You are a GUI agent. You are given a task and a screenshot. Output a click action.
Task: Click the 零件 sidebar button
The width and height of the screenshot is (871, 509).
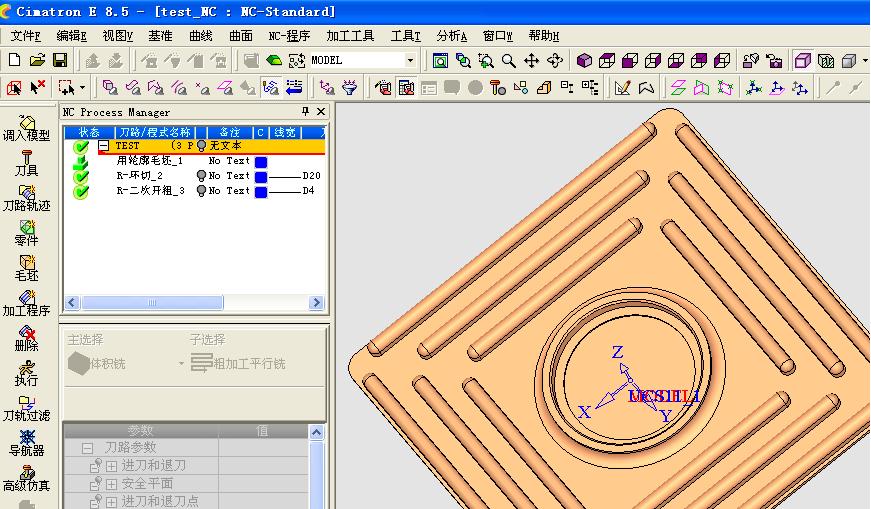click(x=26, y=234)
